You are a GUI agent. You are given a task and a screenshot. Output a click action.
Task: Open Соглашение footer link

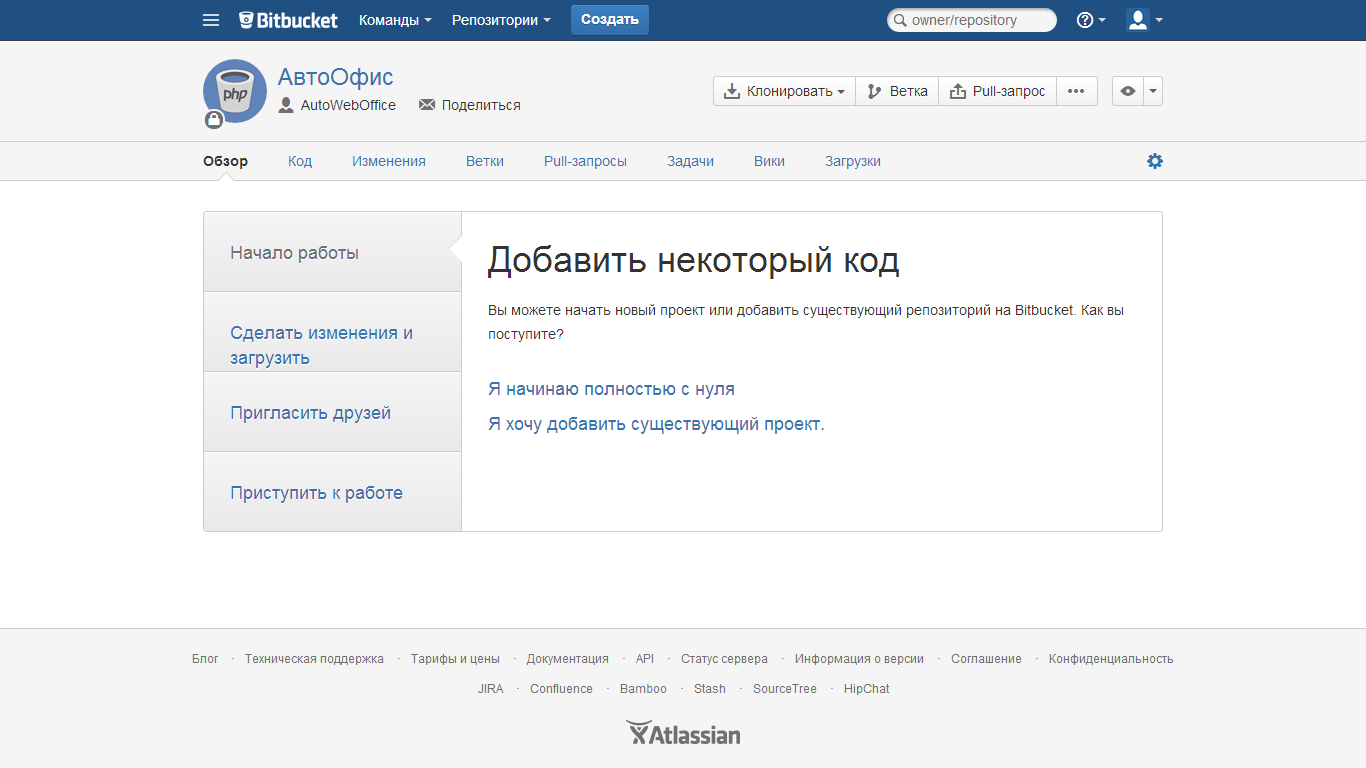[986, 659]
